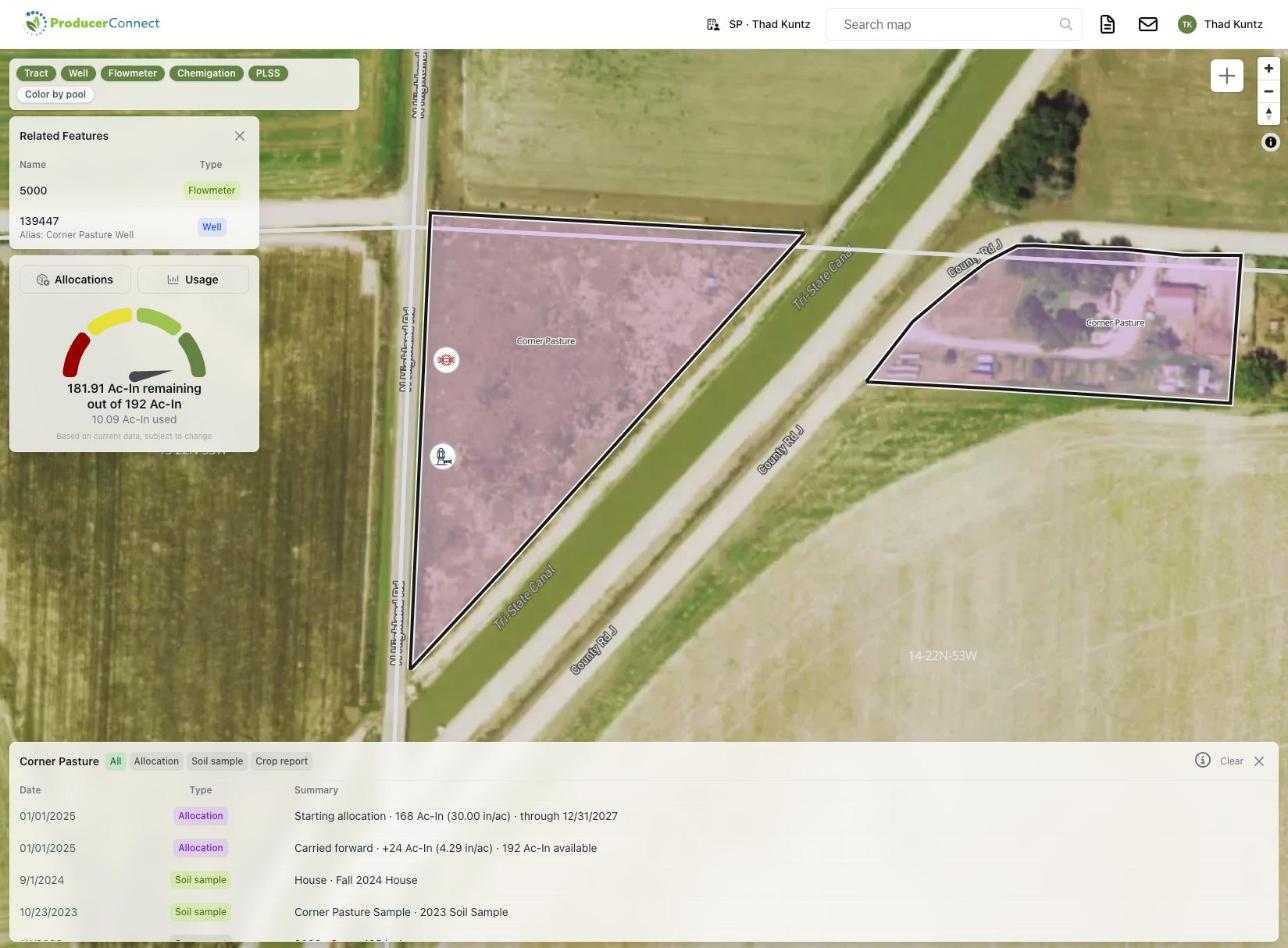The width and height of the screenshot is (1288, 948).
Task: Show map attribution info icon
Action: (1270, 143)
